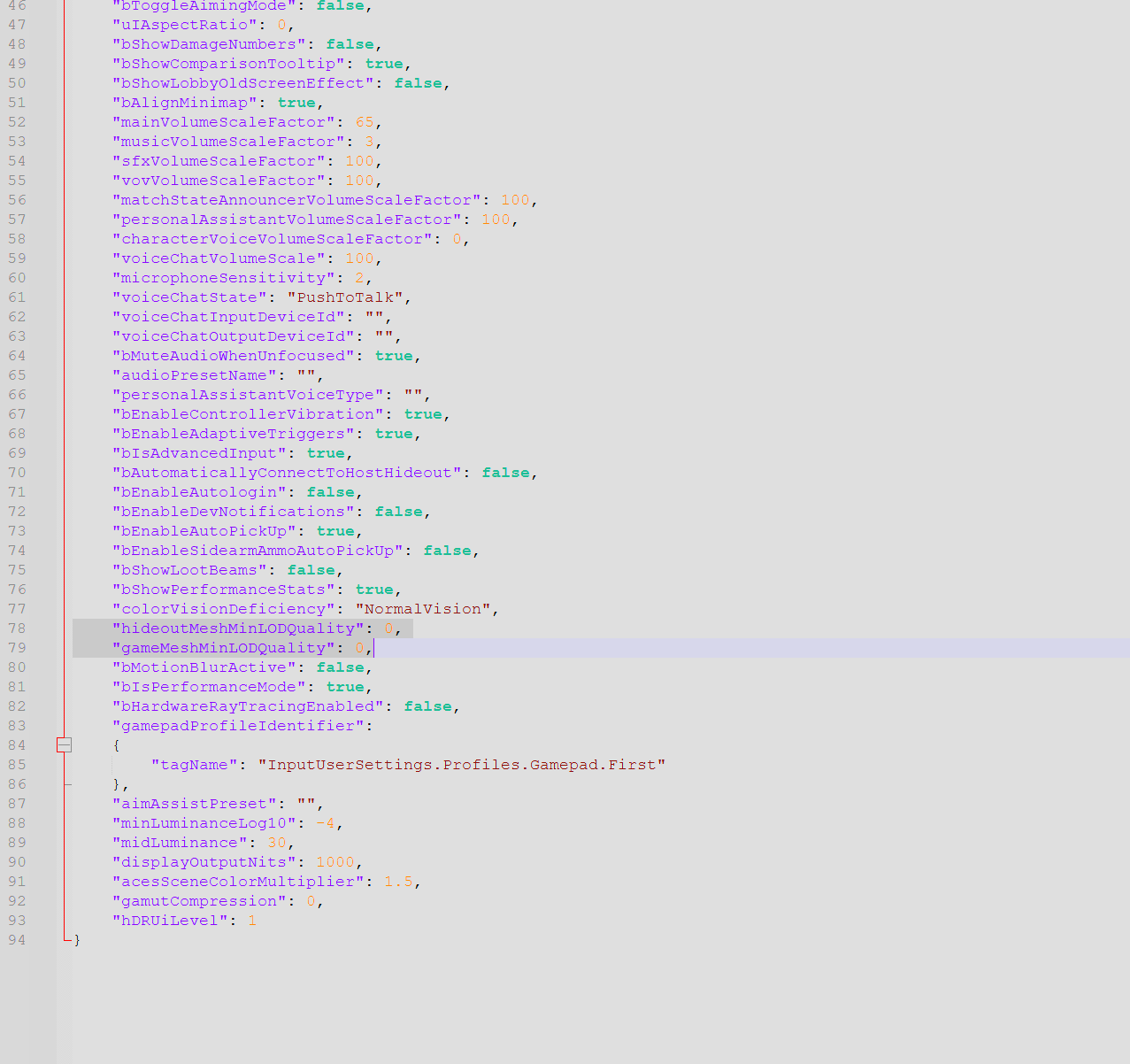The width and height of the screenshot is (1130, 1064).
Task: Click the gameMeshMinLODQuality key text
Action: tap(223, 648)
